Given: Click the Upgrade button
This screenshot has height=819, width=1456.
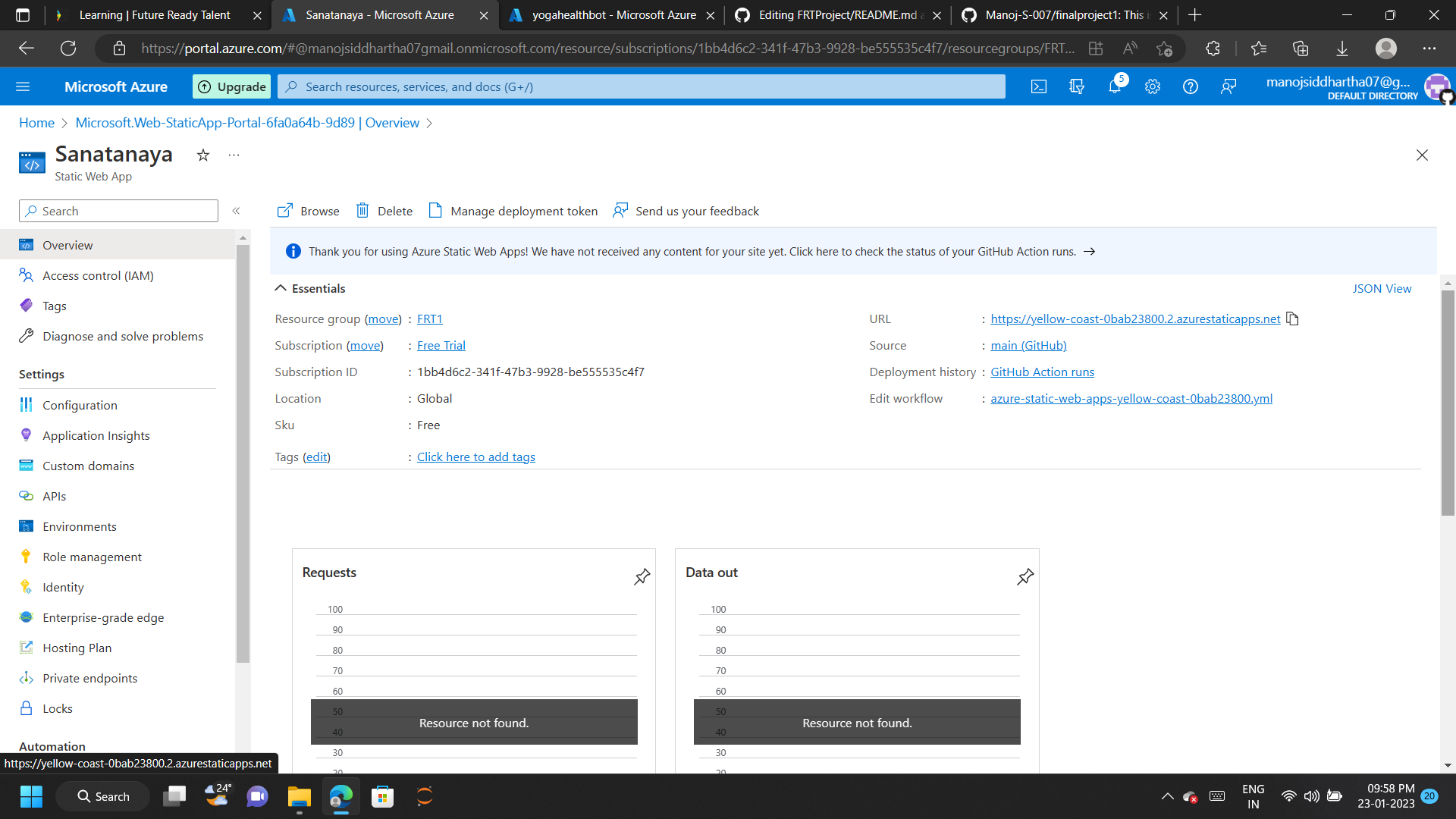Looking at the screenshot, I should (232, 87).
